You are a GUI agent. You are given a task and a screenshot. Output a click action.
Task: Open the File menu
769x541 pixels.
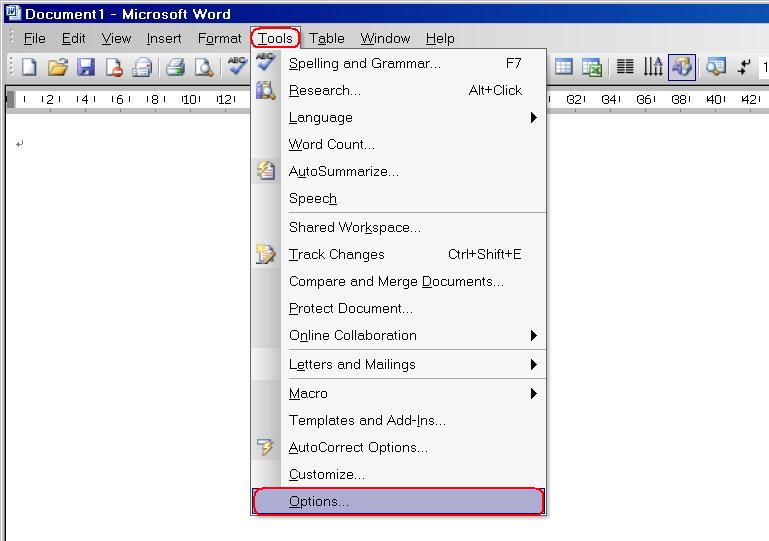(x=34, y=38)
